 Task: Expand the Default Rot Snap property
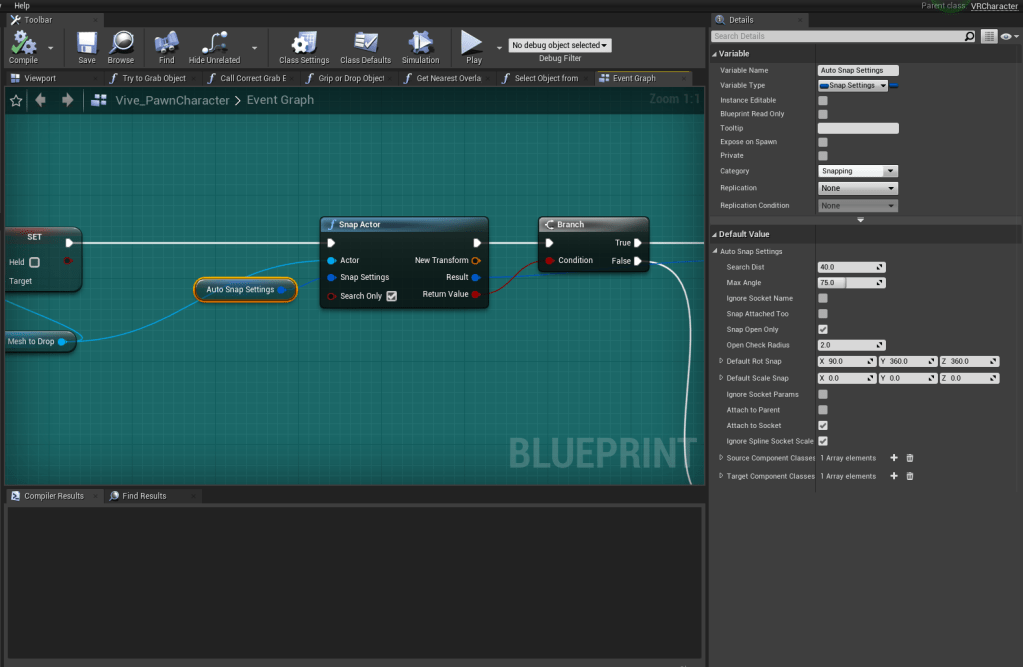point(721,361)
